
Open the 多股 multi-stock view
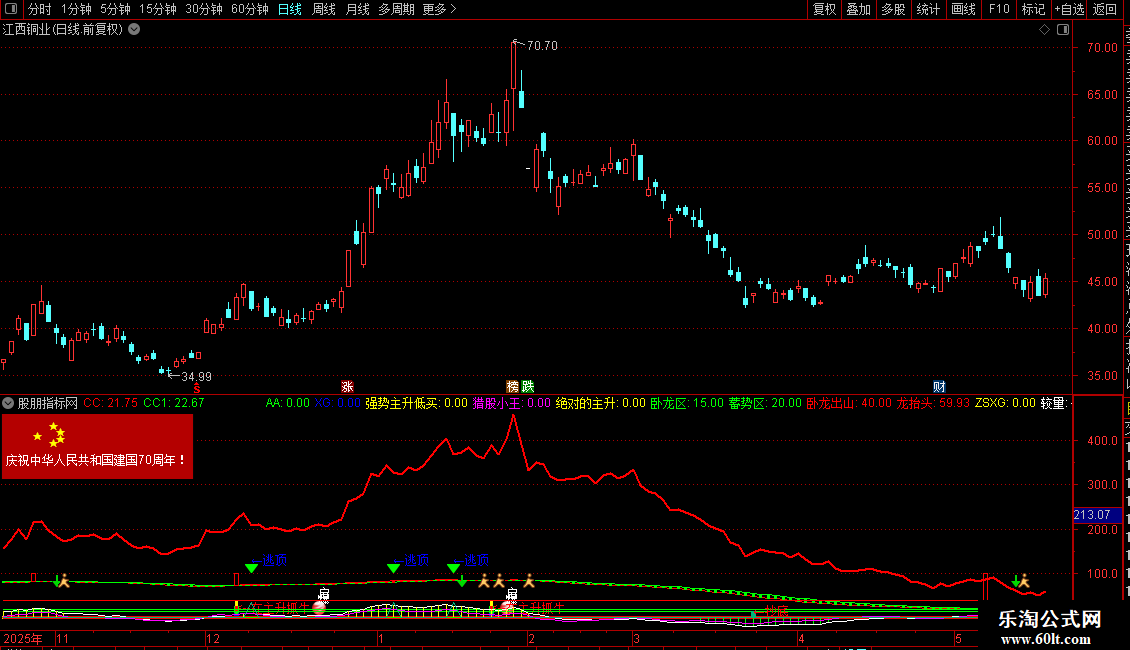coord(894,9)
